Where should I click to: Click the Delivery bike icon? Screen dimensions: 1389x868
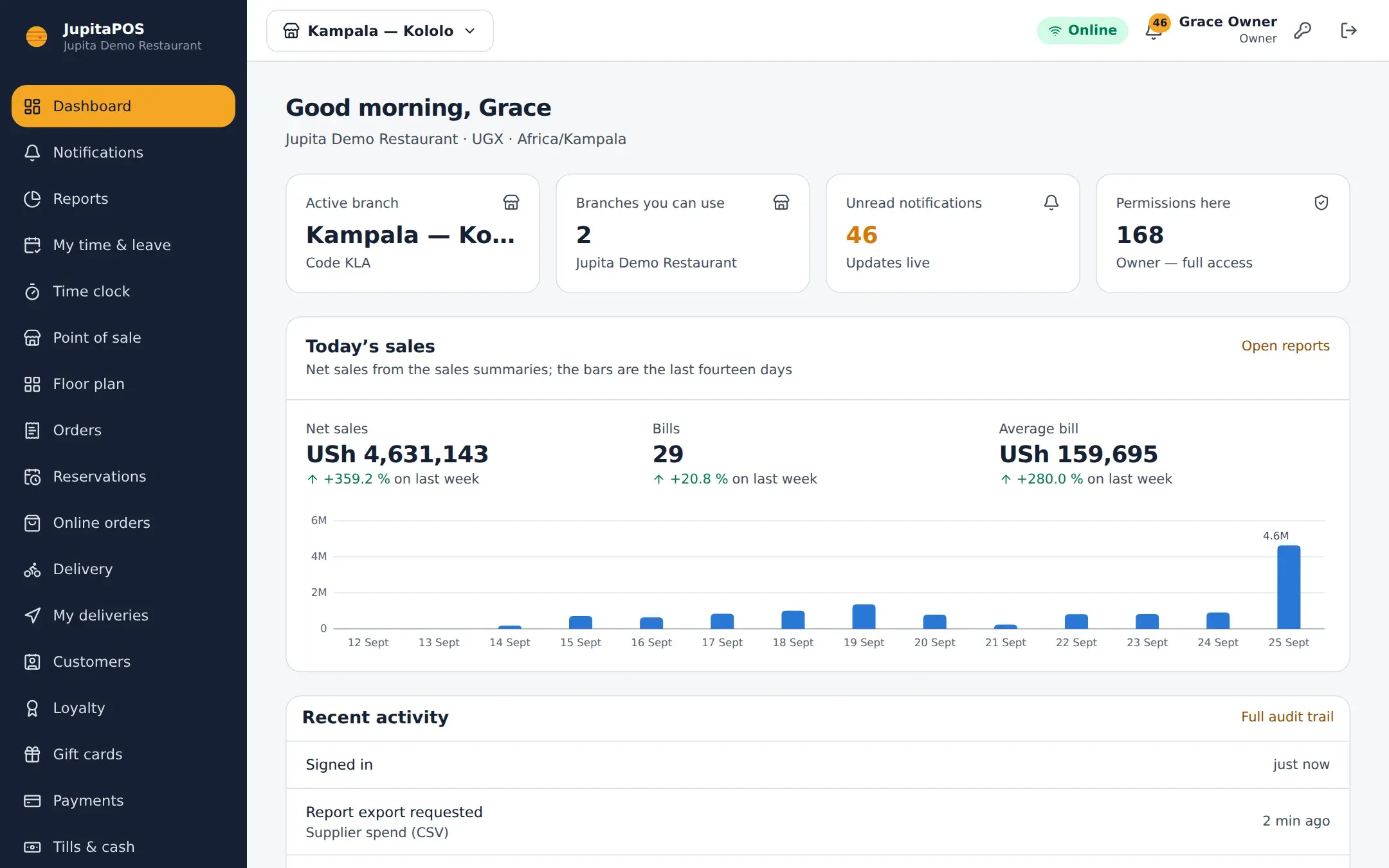[32, 569]
